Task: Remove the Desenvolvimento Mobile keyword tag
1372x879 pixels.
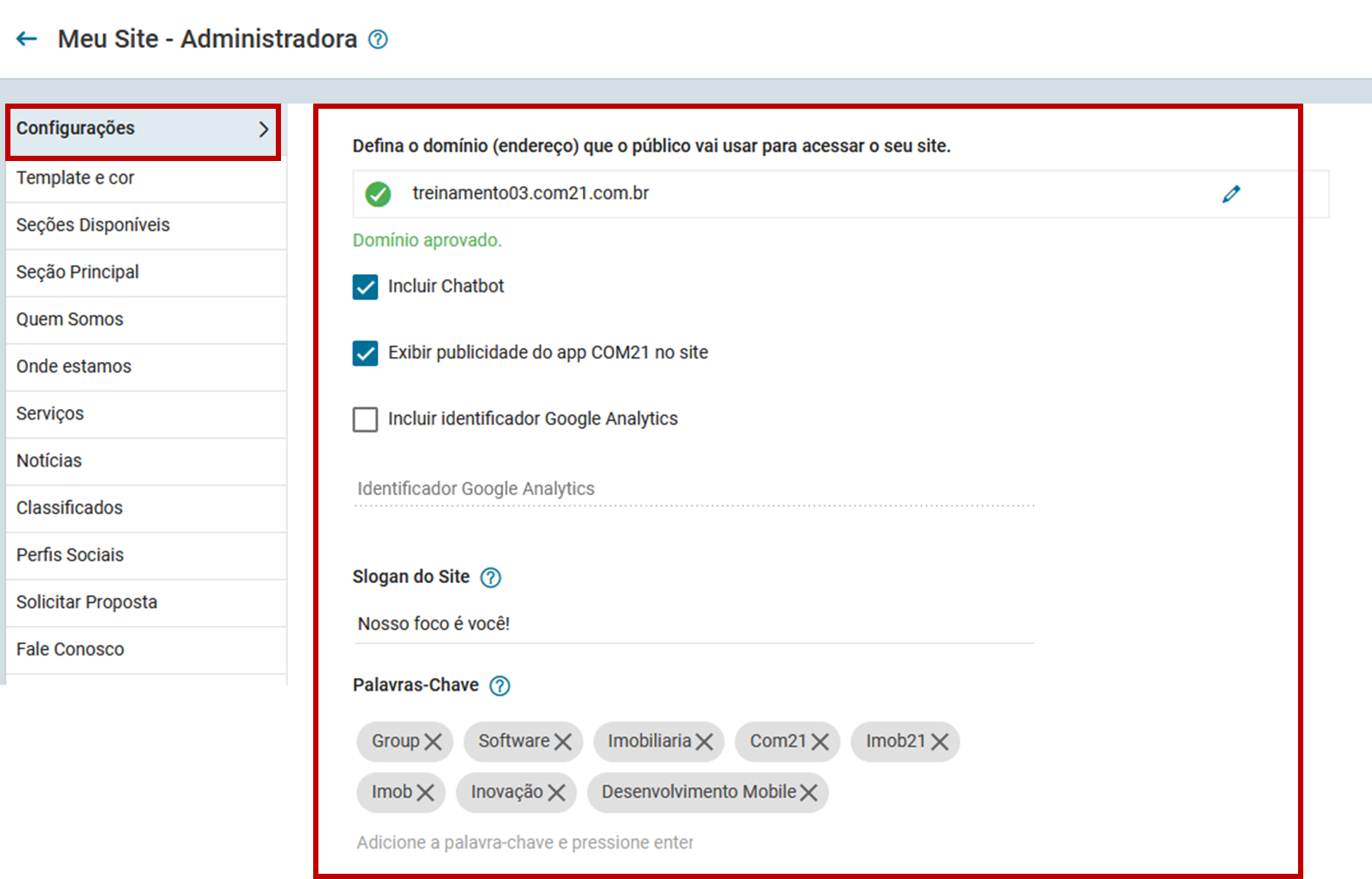Action: [808, 792]
